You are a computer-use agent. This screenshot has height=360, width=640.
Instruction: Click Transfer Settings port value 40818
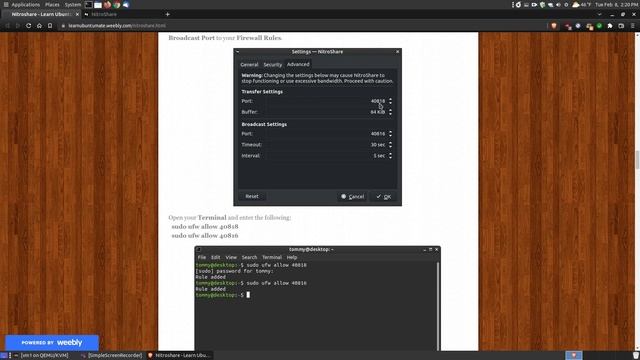(378, 101)
